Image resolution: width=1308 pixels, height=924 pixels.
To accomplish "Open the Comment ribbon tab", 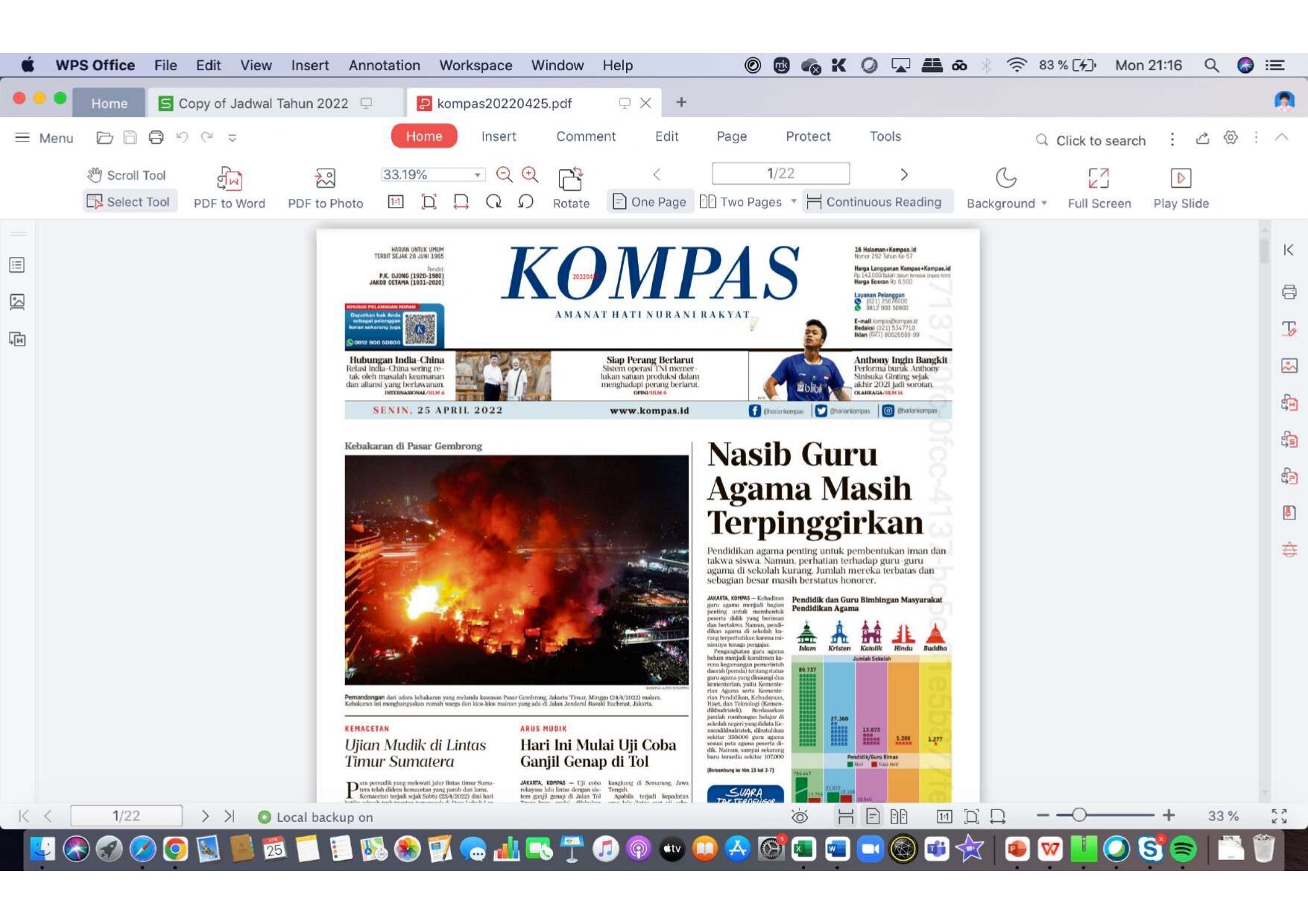I will click(x=586, y=136).
